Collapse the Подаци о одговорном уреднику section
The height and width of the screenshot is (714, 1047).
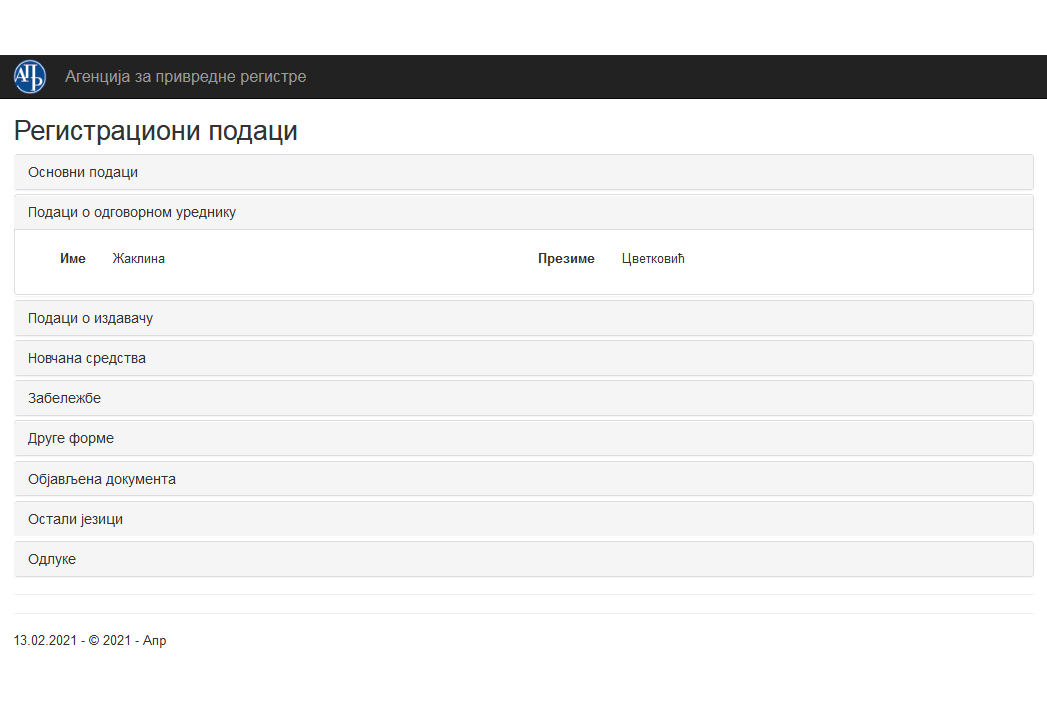pos(132,213)
